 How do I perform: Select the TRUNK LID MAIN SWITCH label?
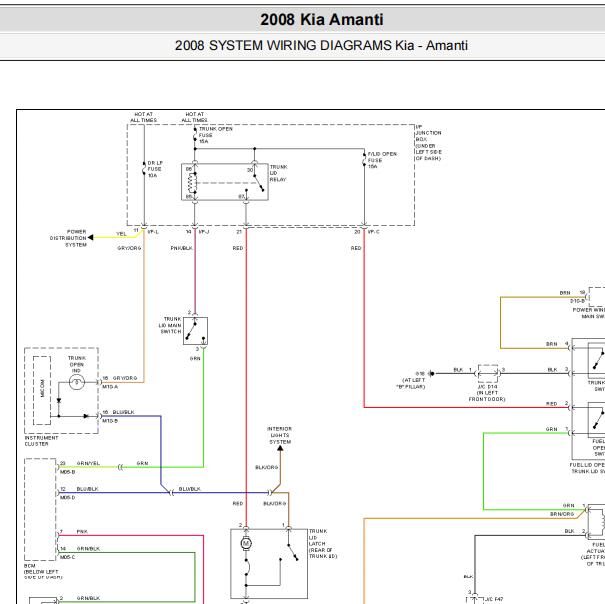[170, 325]
